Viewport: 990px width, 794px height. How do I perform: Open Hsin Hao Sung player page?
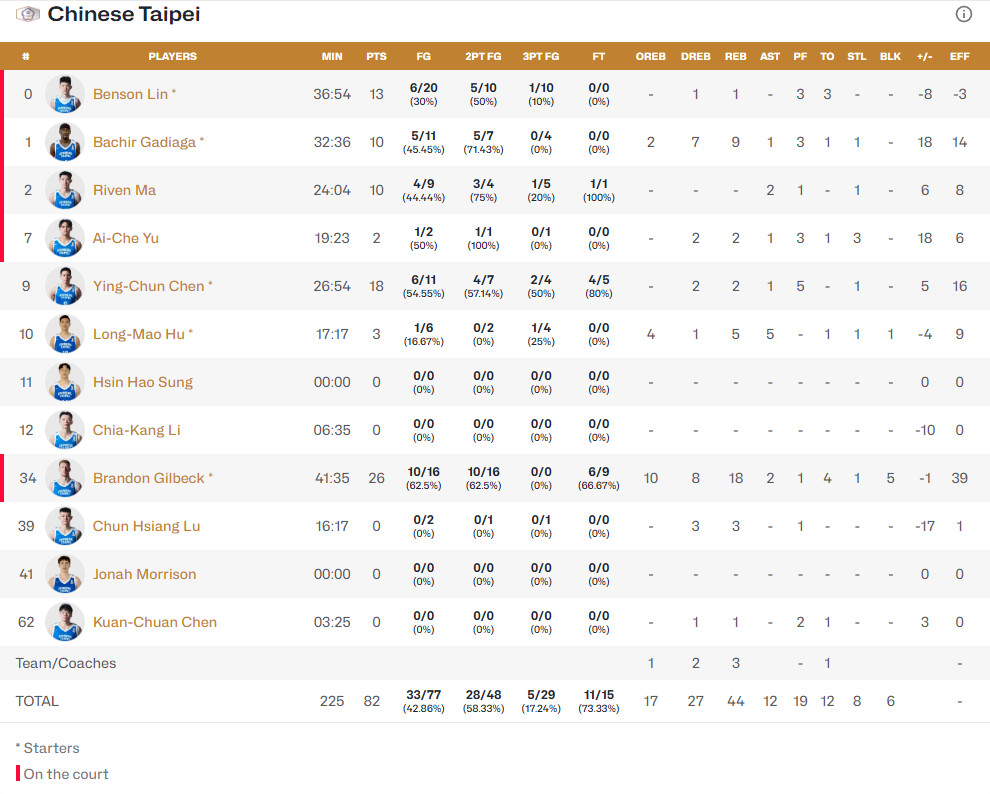[x=143, y=382]
